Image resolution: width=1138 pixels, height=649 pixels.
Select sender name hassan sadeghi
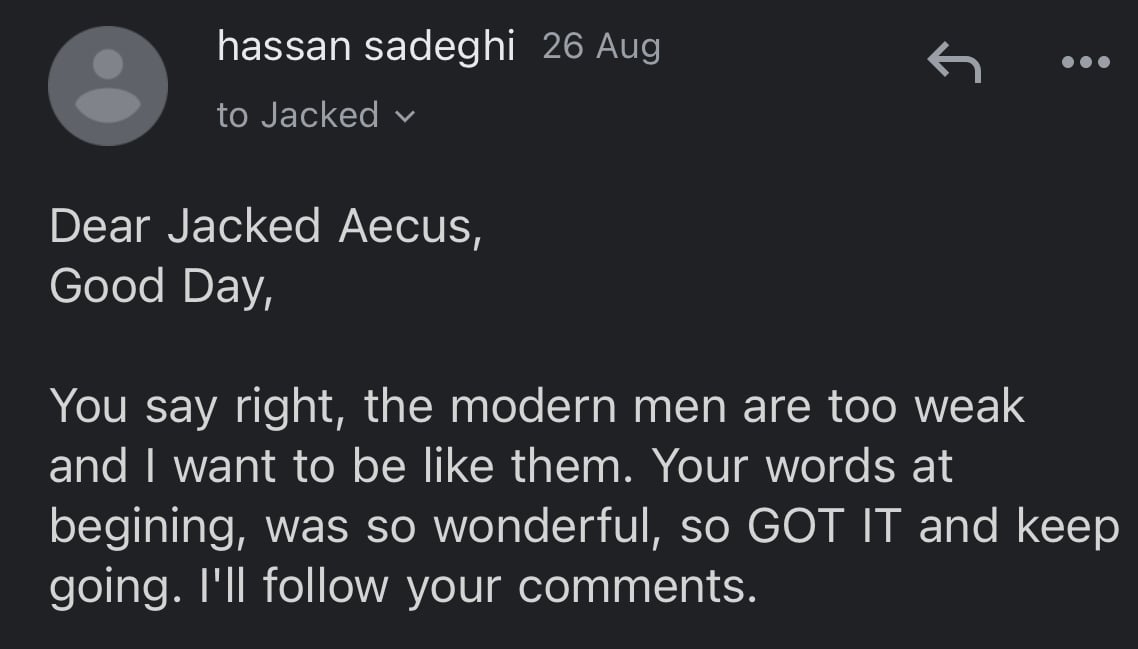click(366, 46)
